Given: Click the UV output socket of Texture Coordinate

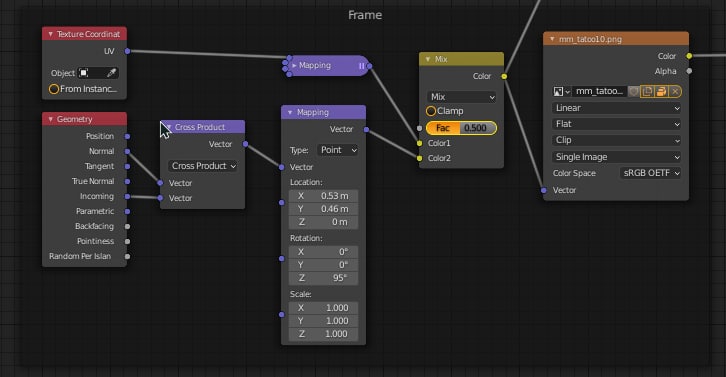Looking at the screenshot, I should (x=127, y=51).
